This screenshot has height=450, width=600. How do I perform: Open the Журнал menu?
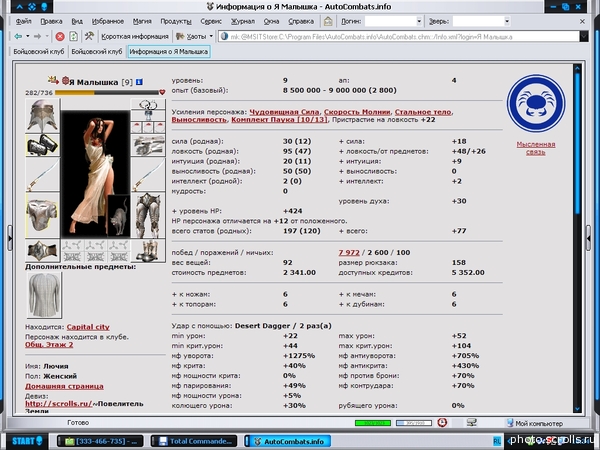243,21
